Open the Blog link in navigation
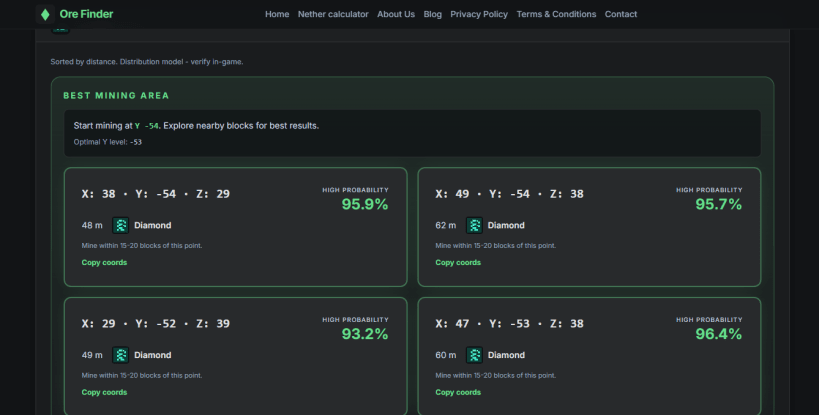Screen dimensions: 819x415 coord(432,14)
